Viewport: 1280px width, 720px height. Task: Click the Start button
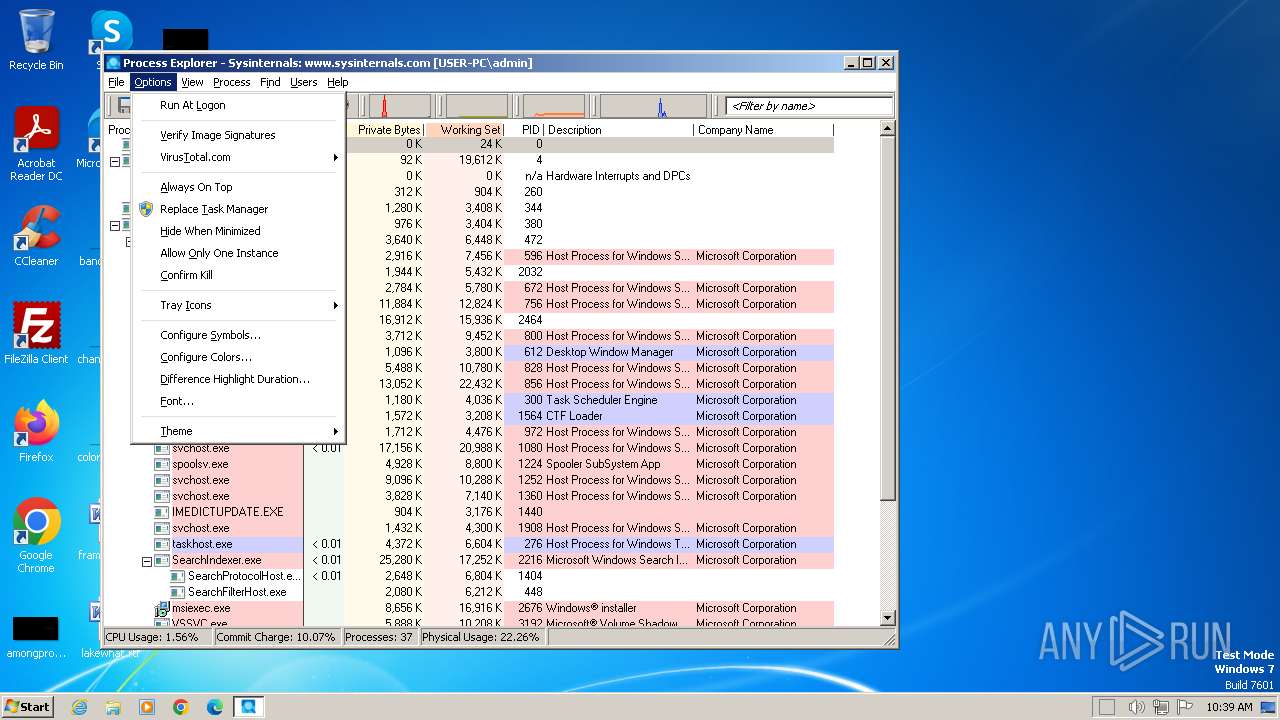coord(28,707)
